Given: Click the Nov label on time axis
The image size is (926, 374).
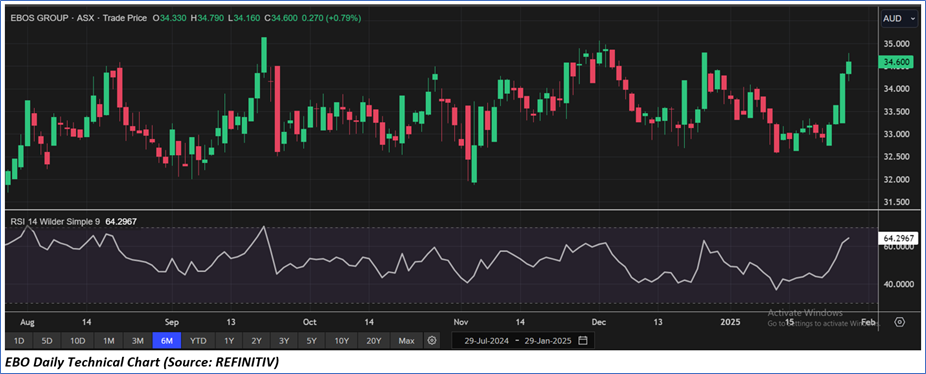Looking at the screenshot, I should 461,323.
